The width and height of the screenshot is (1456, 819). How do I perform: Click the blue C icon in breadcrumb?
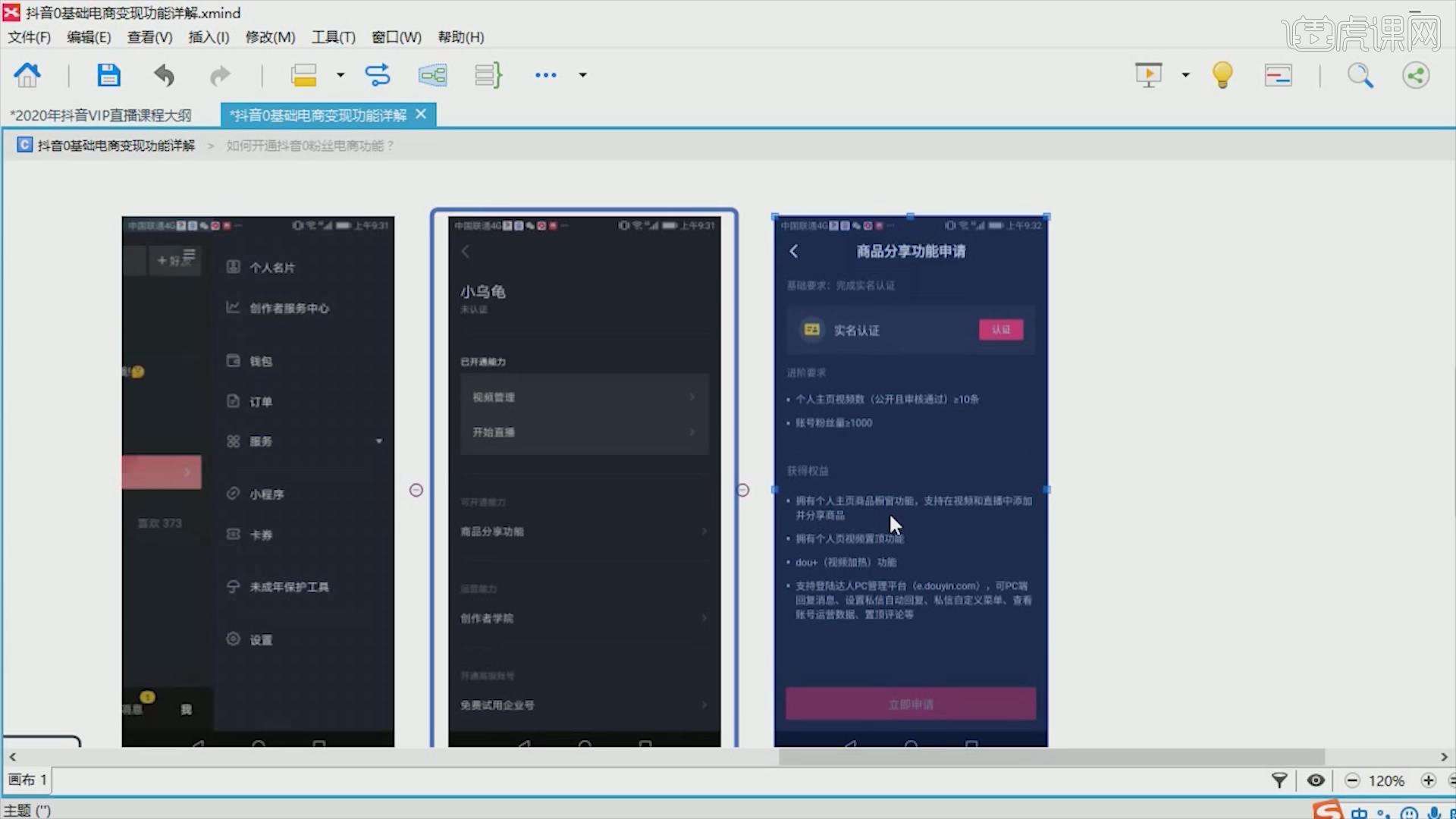(x=25, y=145)
